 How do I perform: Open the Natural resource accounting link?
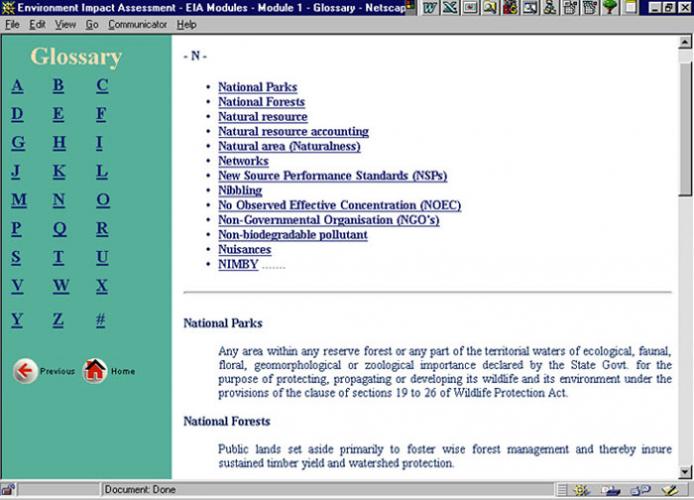coord(293,131)
